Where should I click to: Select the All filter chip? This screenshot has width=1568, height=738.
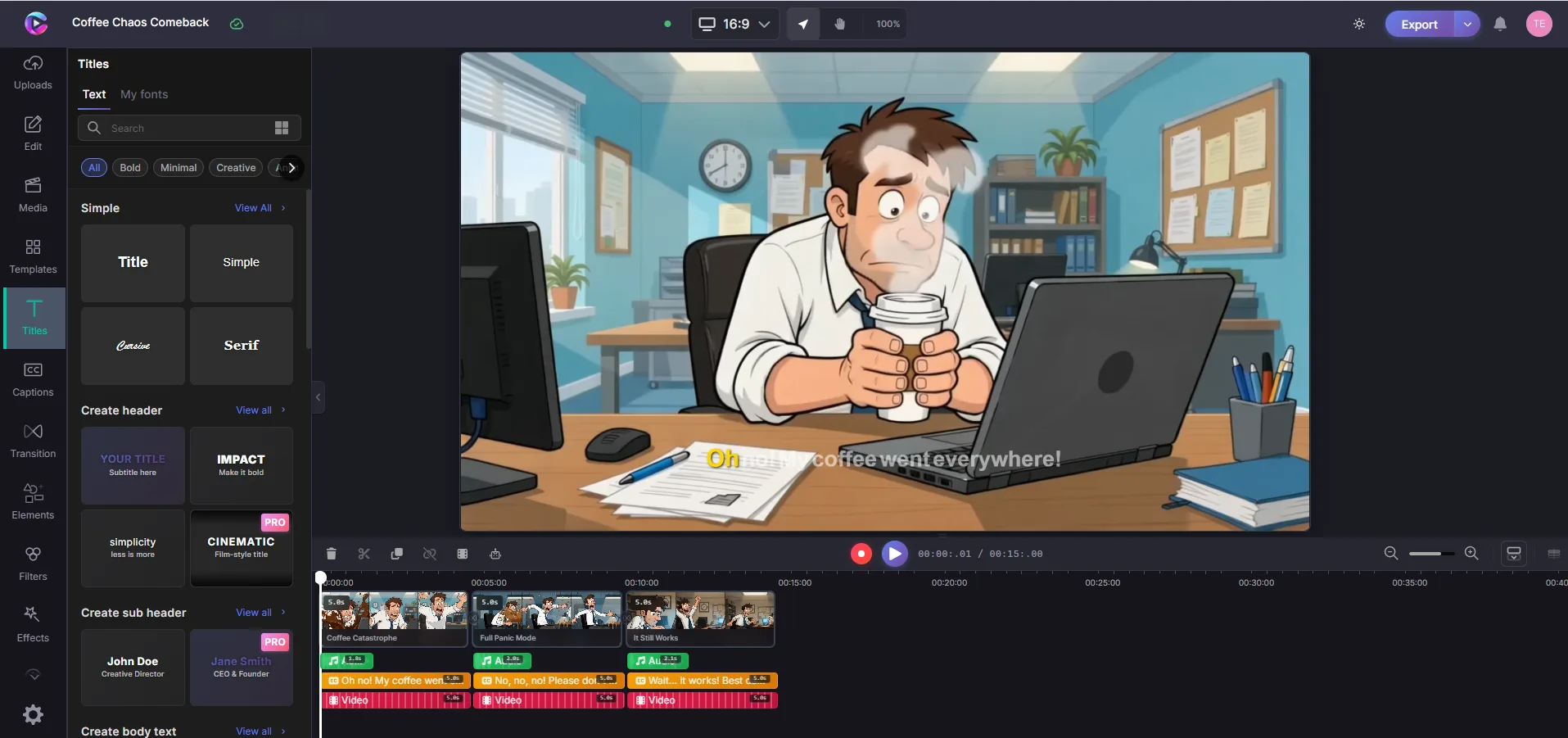pyautogui.click(x=94, y=168)
